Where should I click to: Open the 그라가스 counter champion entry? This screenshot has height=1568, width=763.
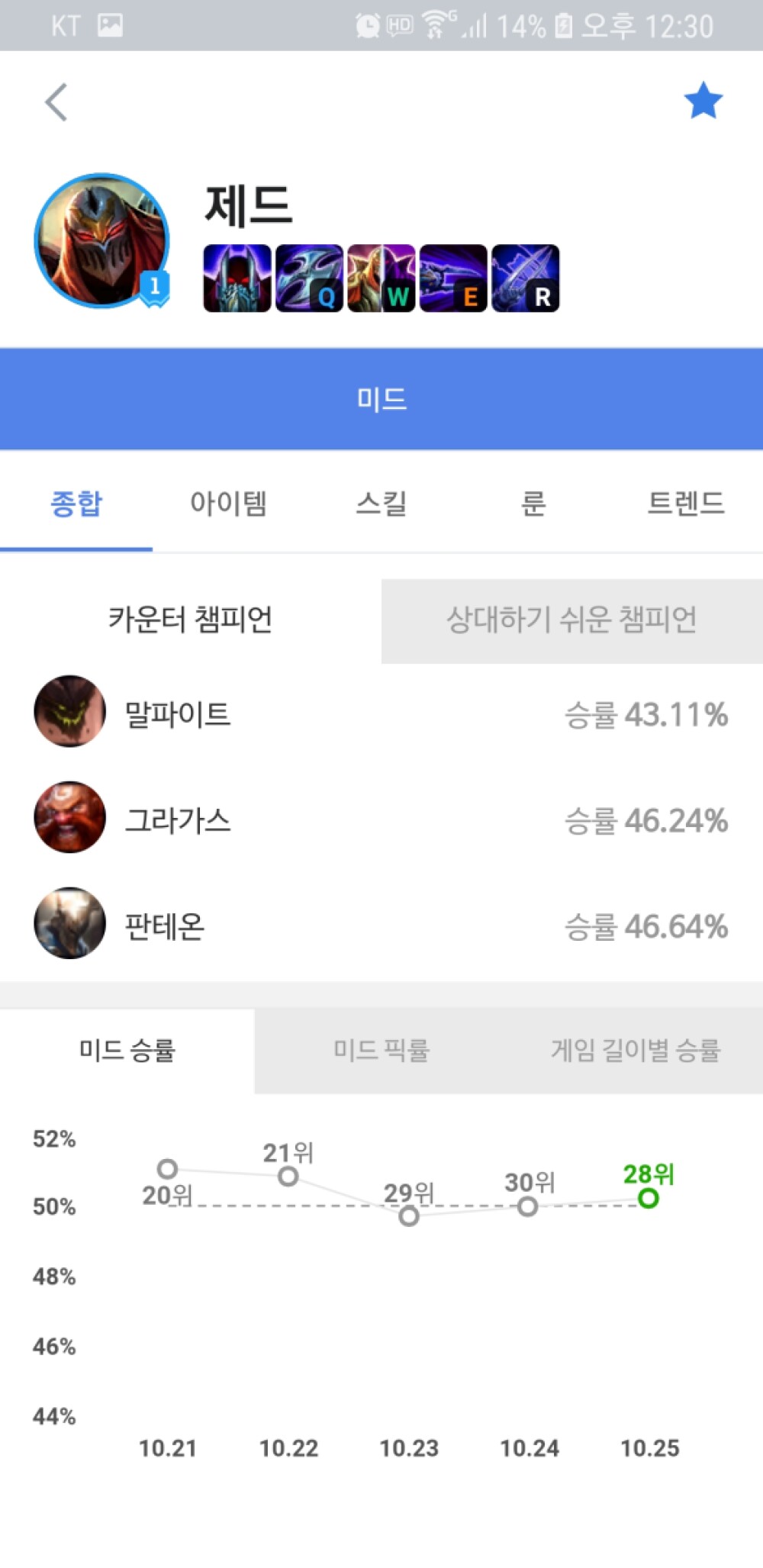coord(381,818)
